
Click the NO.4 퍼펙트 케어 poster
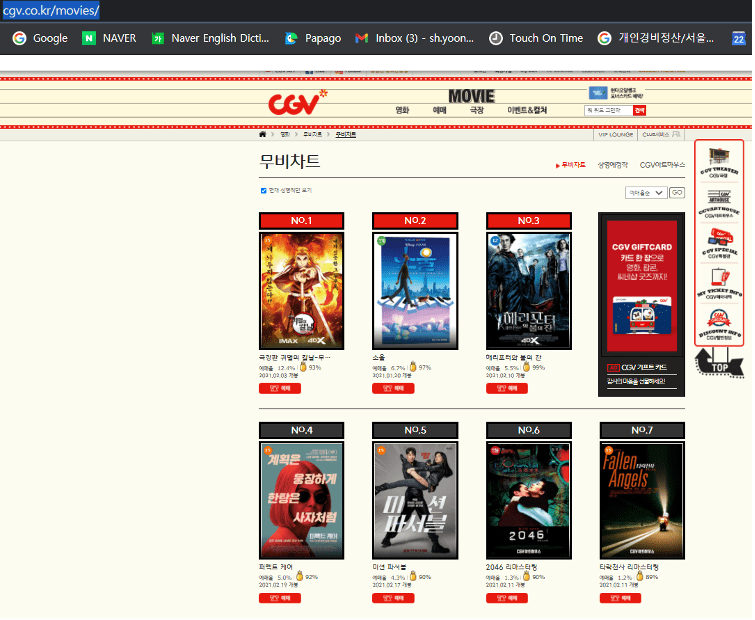[301, 501]
